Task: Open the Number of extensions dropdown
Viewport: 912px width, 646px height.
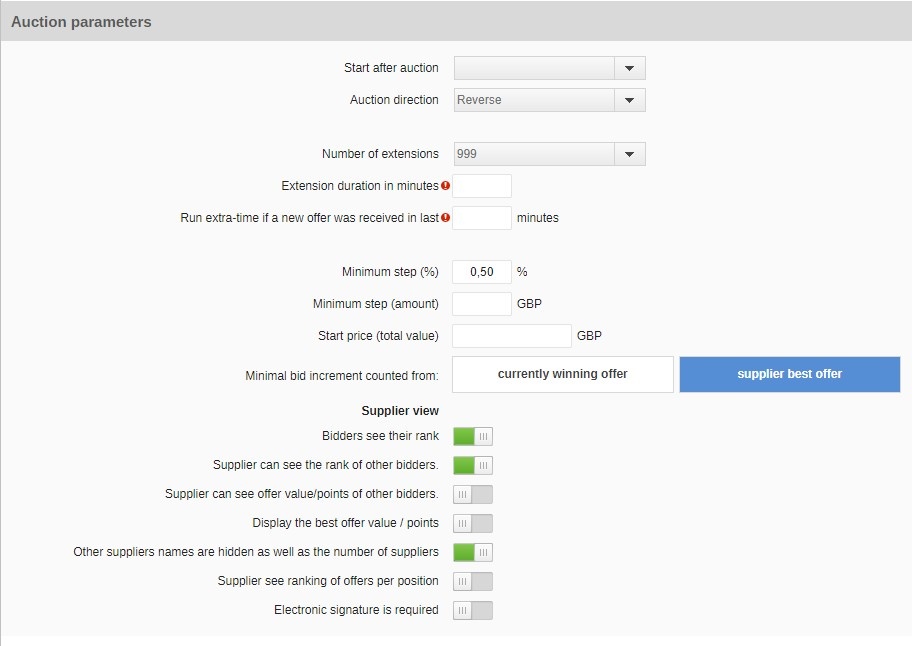Action: click(629, 154)
